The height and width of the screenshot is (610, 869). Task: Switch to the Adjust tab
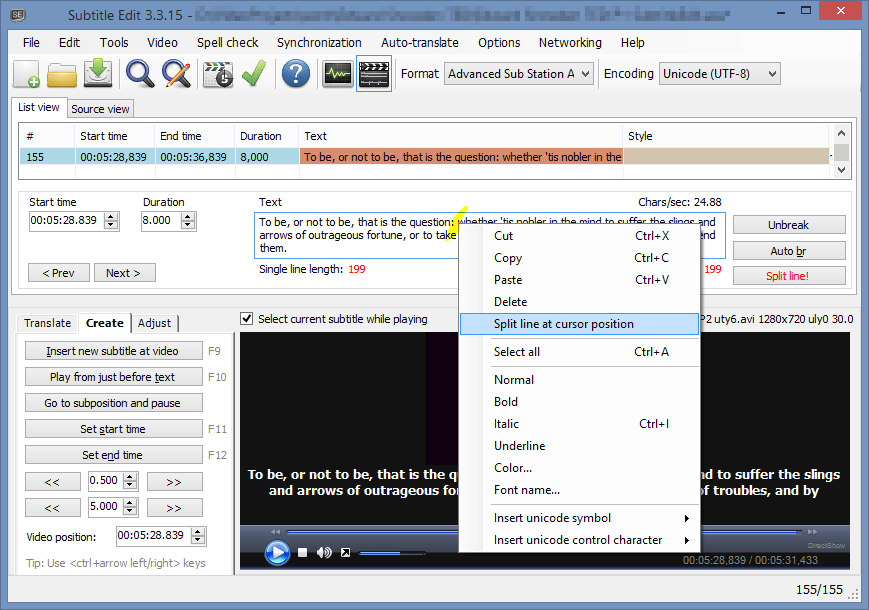tap(155, 323)
